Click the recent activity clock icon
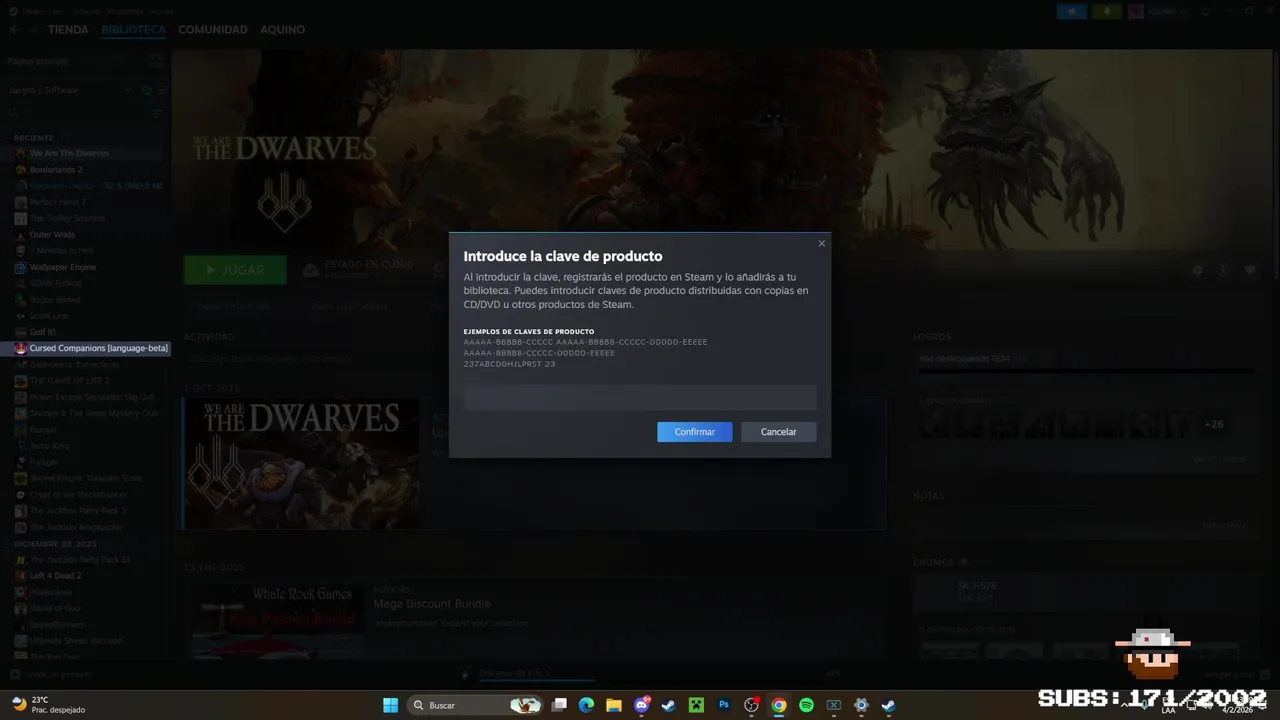 (x=147, y=90)
